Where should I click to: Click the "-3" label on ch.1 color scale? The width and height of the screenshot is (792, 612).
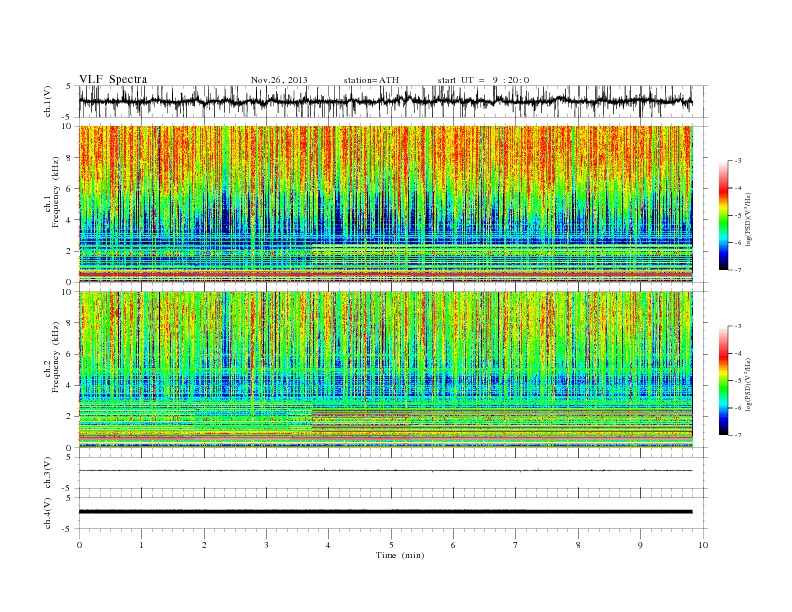coord(738,161)
